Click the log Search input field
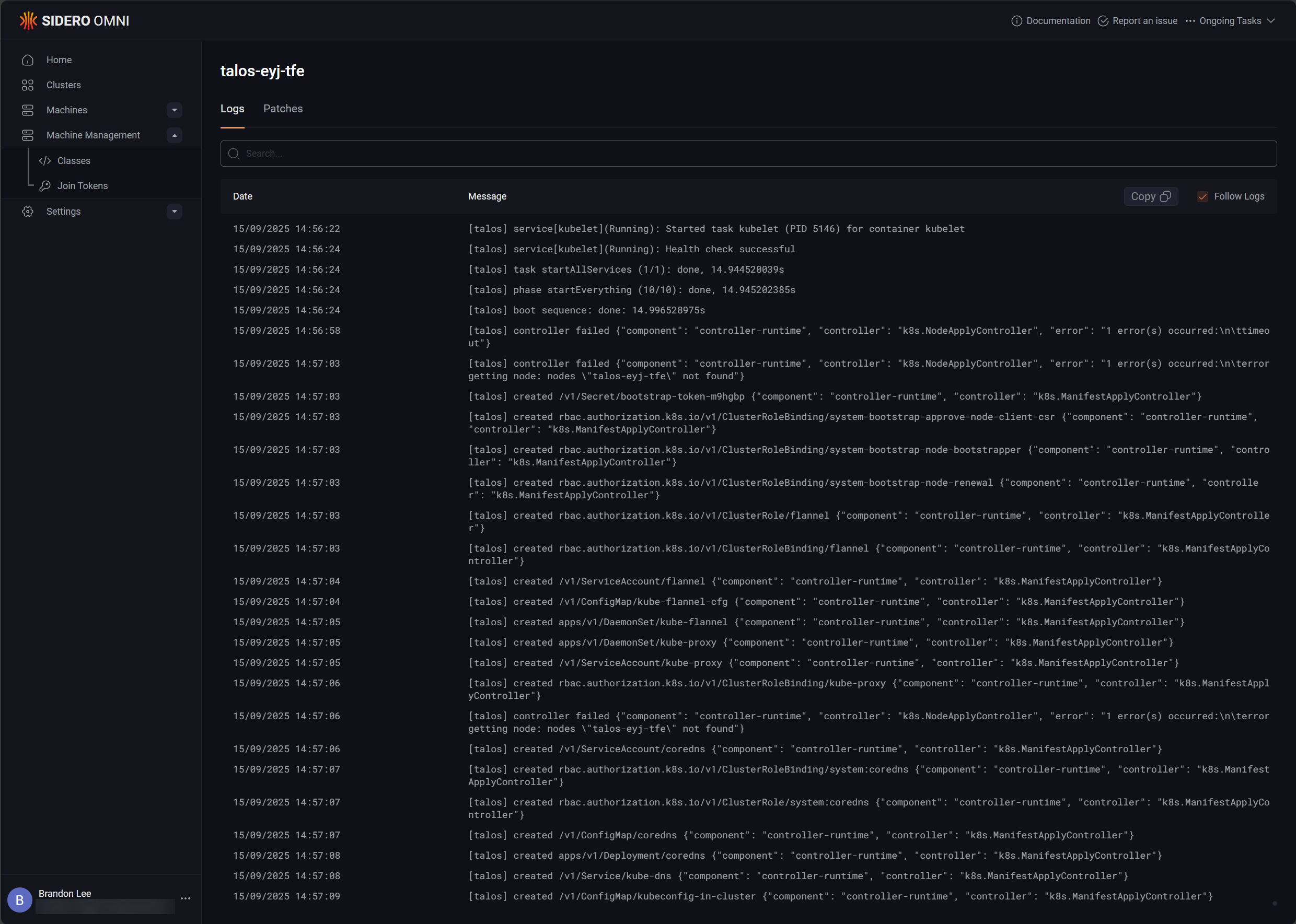 coord(748,154)
